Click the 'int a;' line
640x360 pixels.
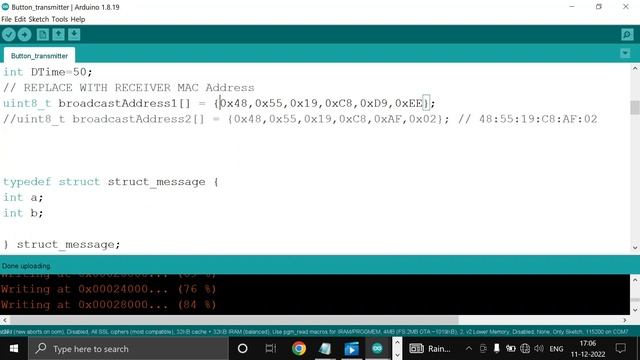[x=23, y=198]
